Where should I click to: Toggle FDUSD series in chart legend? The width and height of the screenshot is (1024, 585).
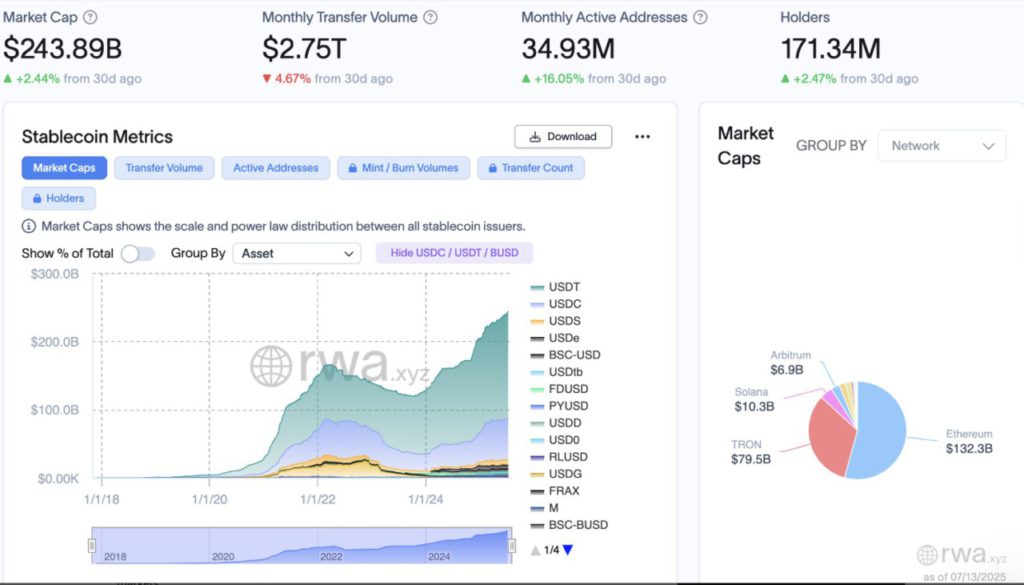click(560, 389)
